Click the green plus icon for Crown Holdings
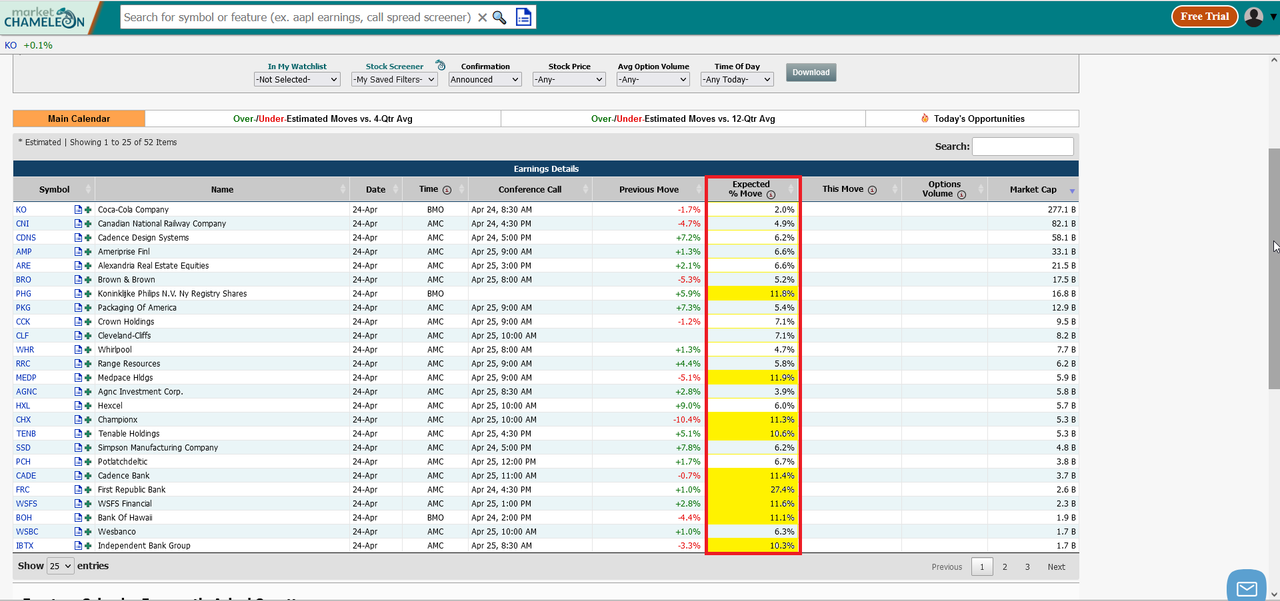The image size is (1280, 601). tap(88, 322)
